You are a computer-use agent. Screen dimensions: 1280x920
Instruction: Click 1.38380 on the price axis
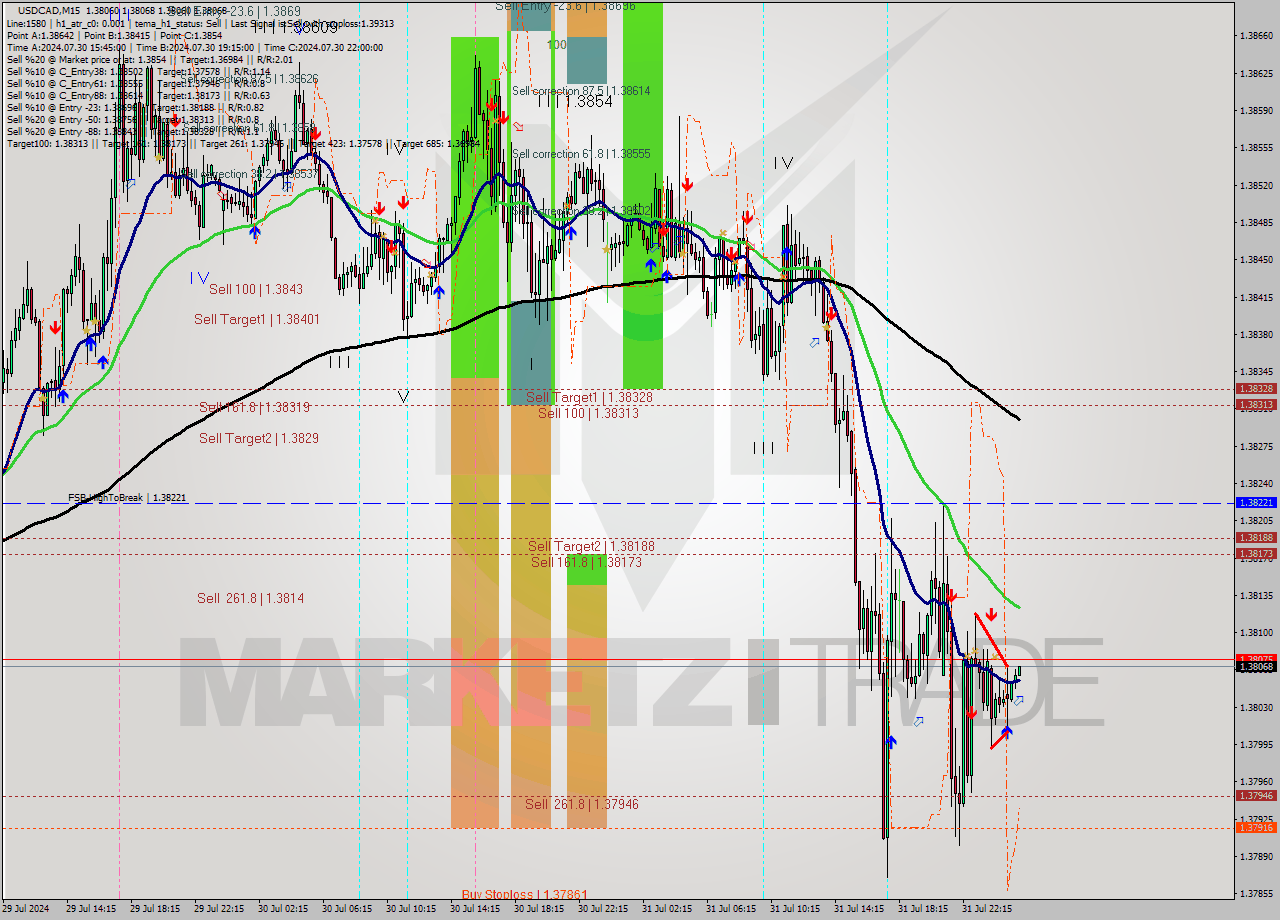point(1256,335)
